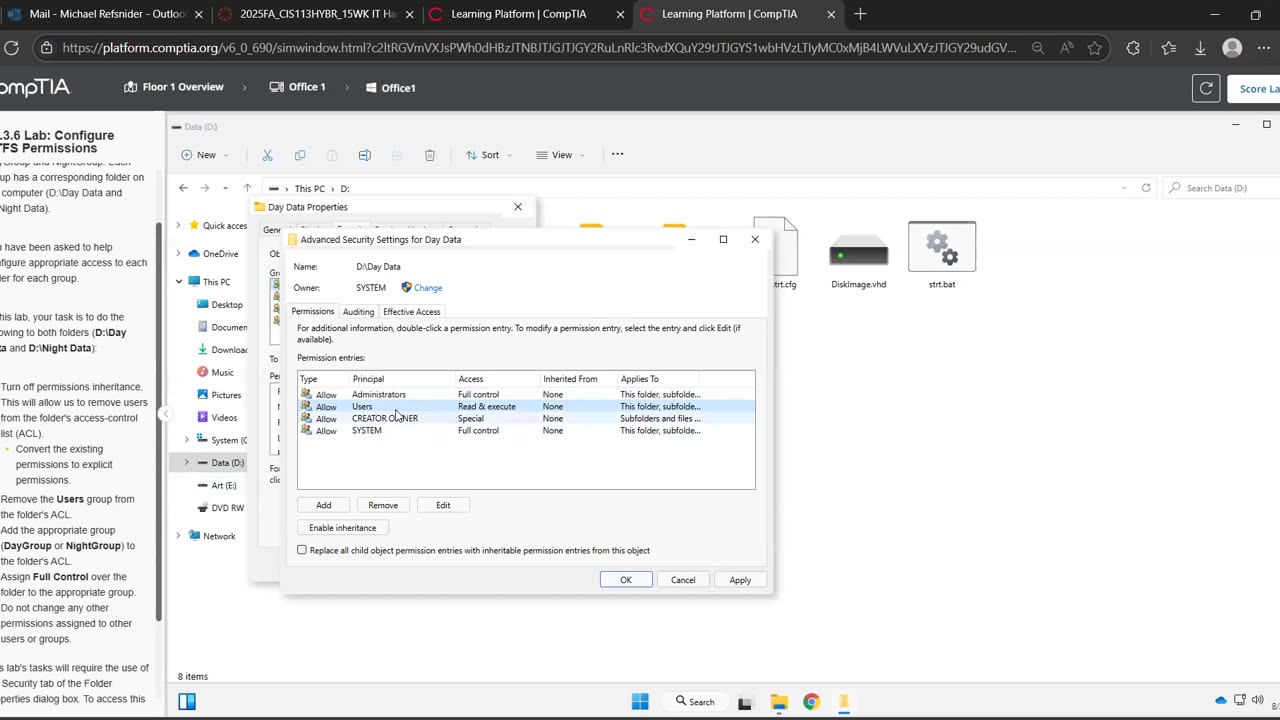Click the Change owner link
Screen dimensions: 1280x720
point(428,288)
